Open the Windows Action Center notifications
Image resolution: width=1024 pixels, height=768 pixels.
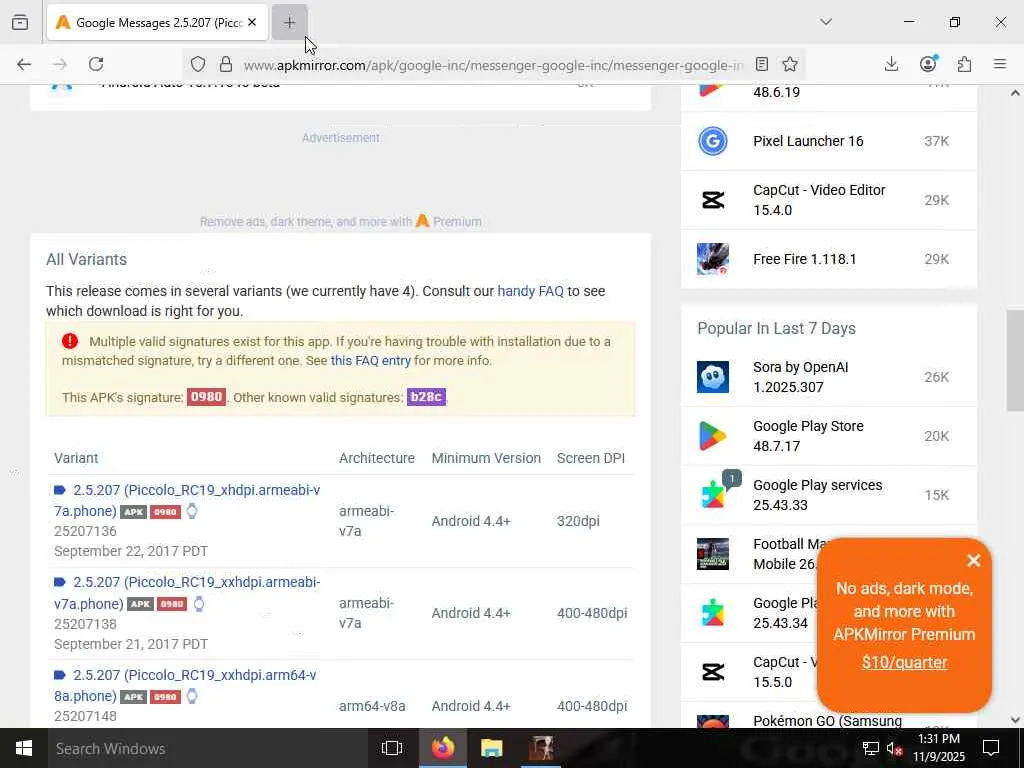991,748
